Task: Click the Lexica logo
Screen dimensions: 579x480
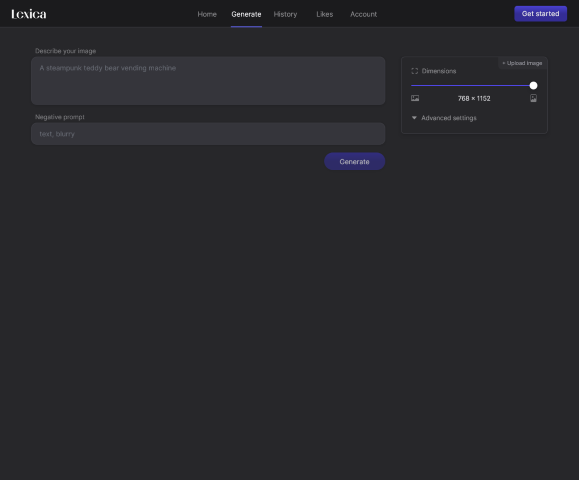Action: (29, 14)
